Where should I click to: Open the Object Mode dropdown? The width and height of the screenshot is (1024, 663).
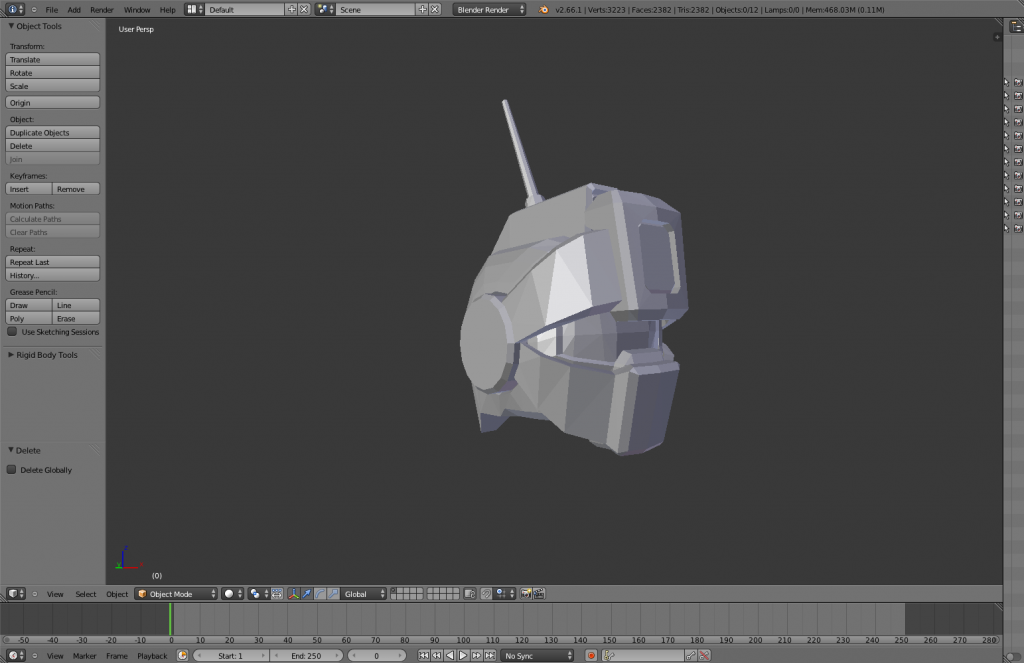[177, 594]
